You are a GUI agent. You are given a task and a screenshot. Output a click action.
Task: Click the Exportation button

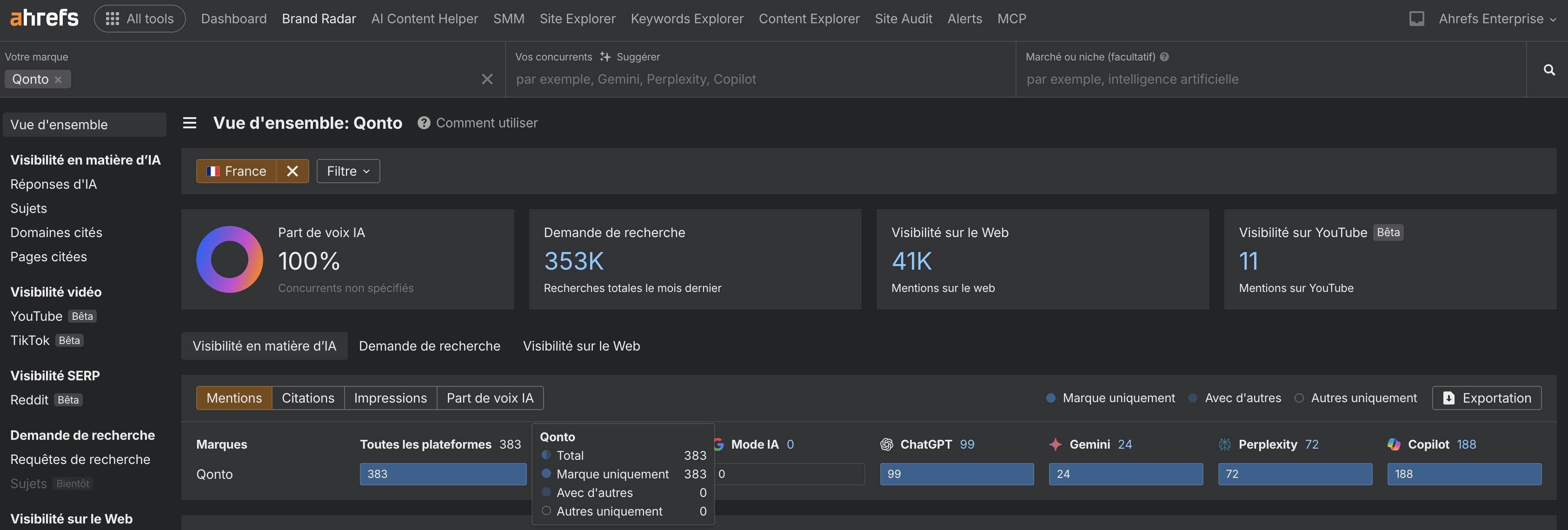(1487, 398)
